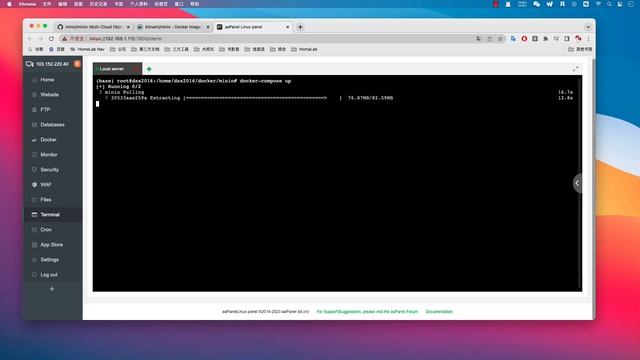The height and width of the screenshot is (360, 640).
Task: Open the Documentation link in footer
Action: pyautogui.click(x=439, y=312)
